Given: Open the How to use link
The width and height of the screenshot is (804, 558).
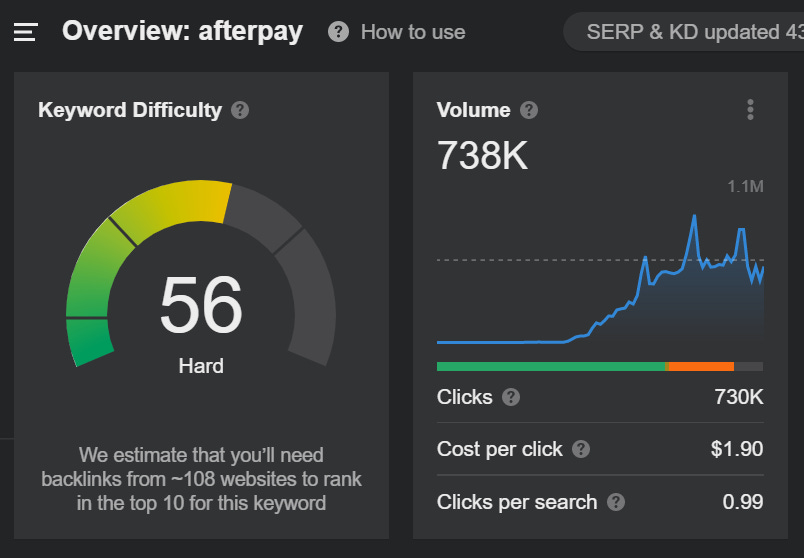Looking at the screenshot, I should coord(413,32).
